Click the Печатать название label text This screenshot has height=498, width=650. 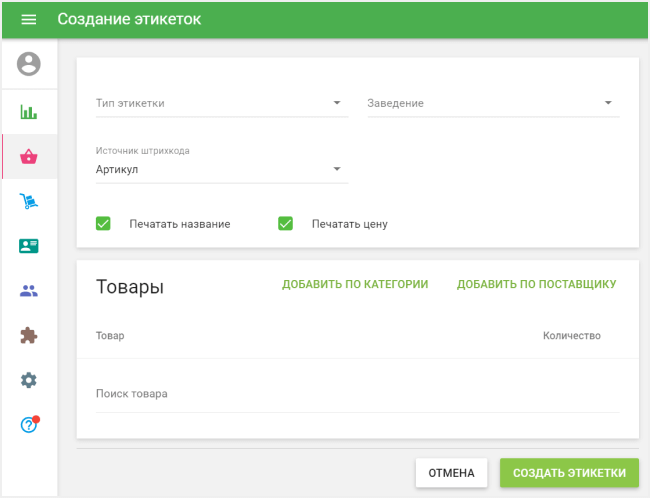(x=180, y=224)
